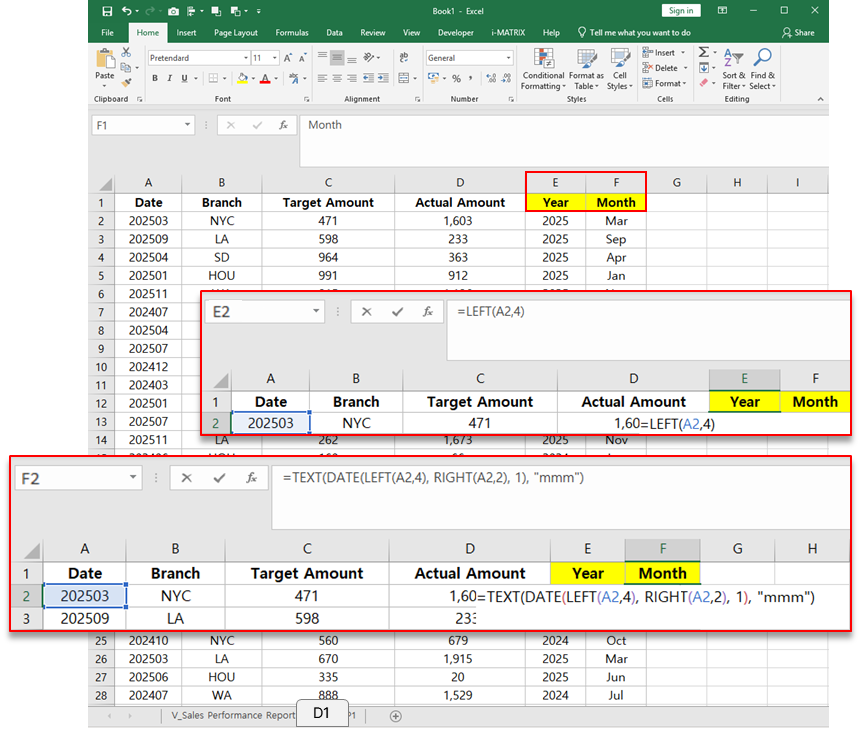Toggle Bold formatting
Screen dimensions: 861x731
(153, 77)
